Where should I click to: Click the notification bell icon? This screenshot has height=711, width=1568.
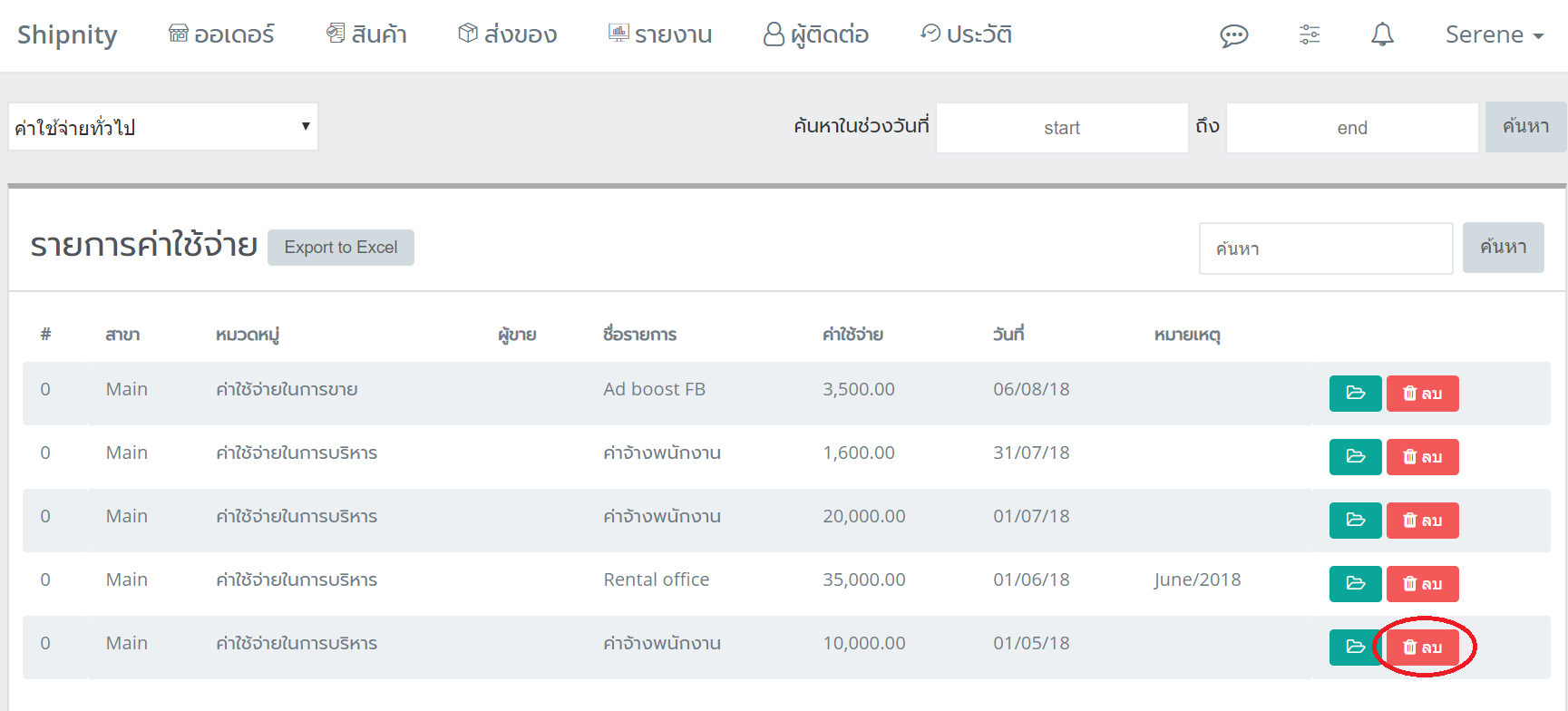[x=1382, y=34]
